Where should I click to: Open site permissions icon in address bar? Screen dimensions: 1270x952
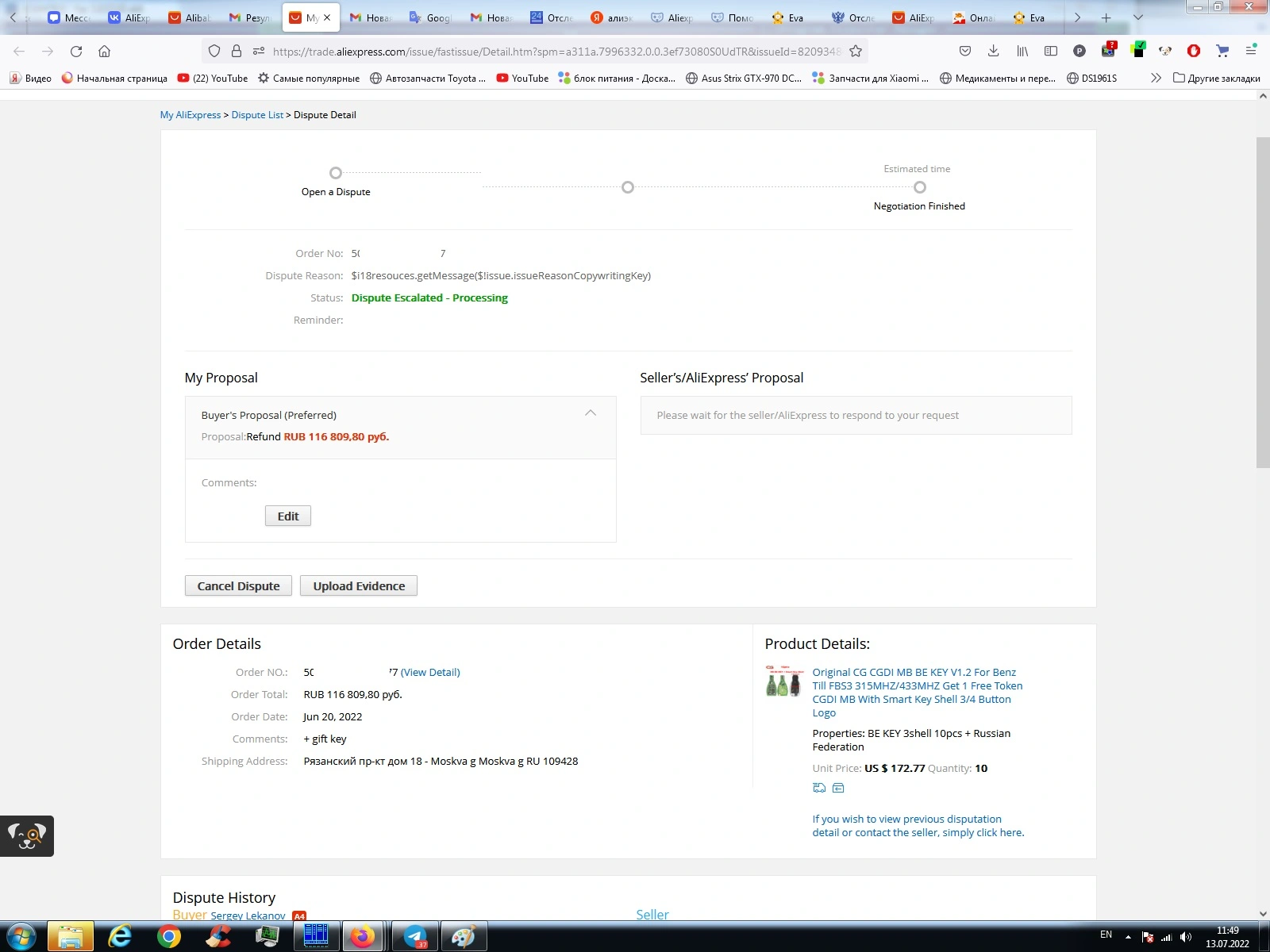coord(259,51)
